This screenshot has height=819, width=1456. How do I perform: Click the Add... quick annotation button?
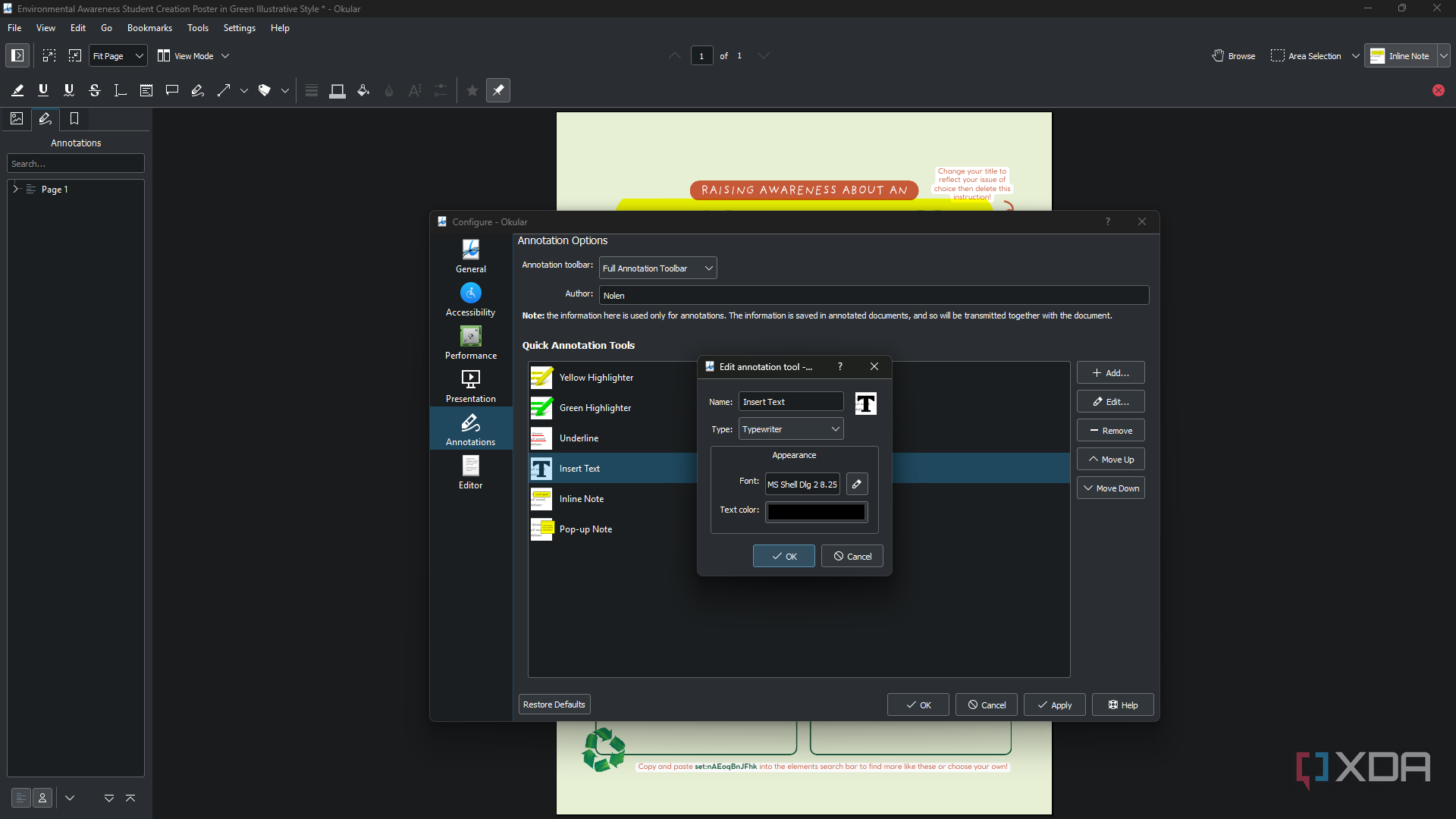(x=1110, y=372)
